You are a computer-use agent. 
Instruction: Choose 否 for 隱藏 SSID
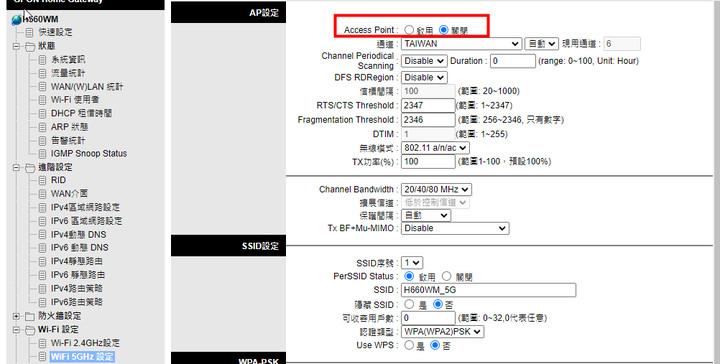[438, 304]
